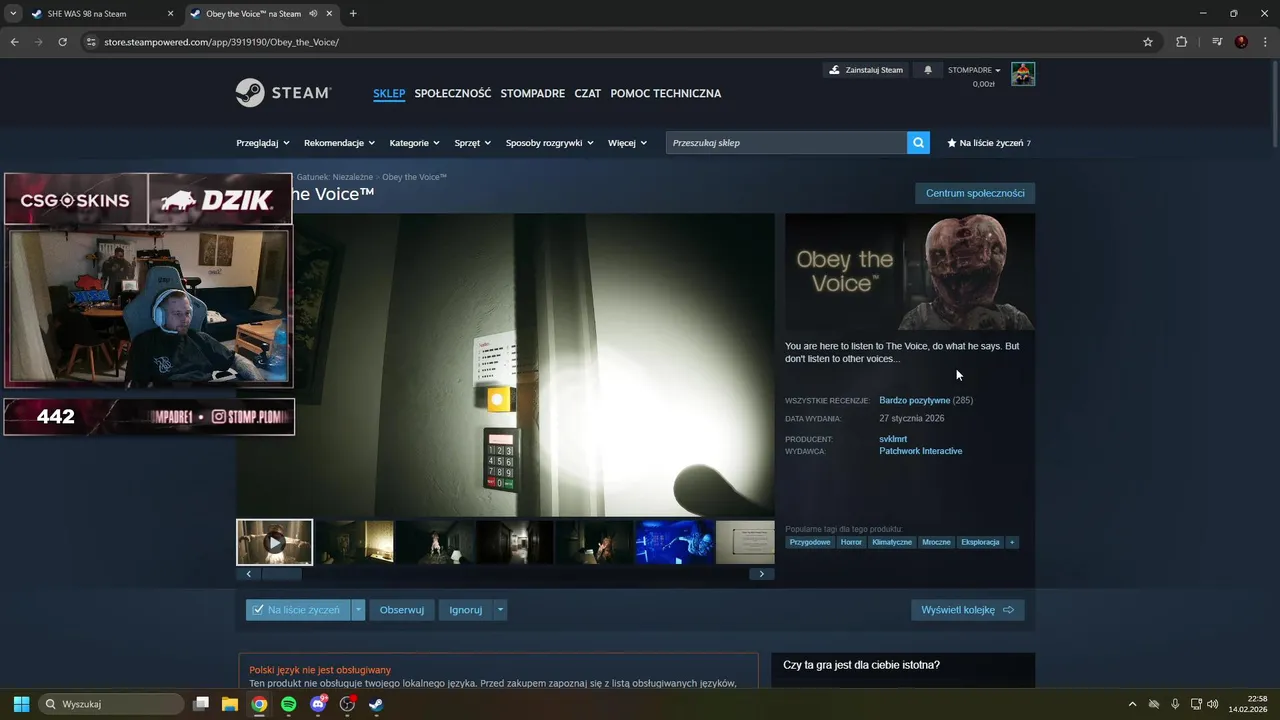This screenshot has width=1280, height=720.
Task: Open the Więcej dropdown menu
Action: click(627, 143)
